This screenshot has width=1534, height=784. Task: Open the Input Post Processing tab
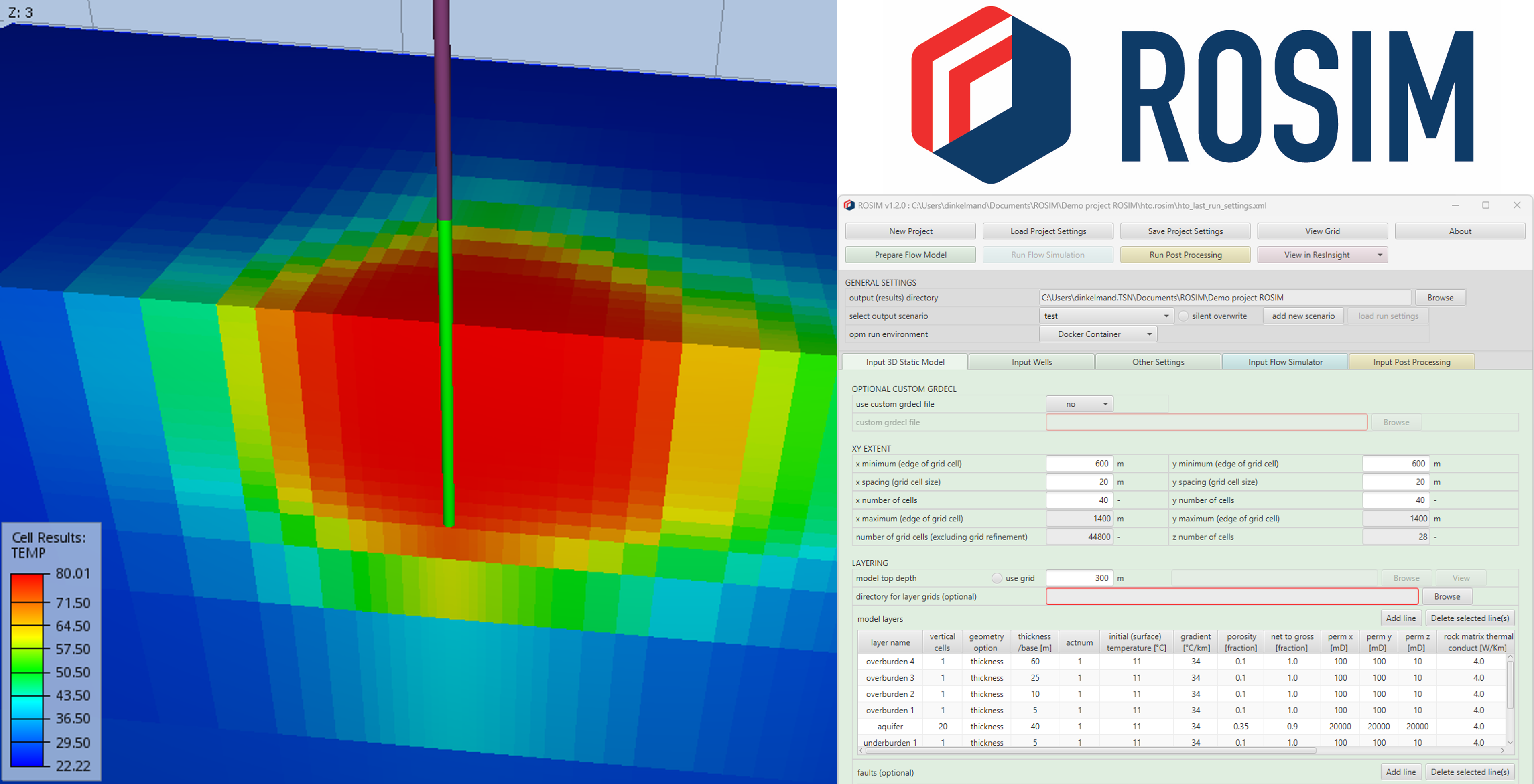click(1411, 362)
